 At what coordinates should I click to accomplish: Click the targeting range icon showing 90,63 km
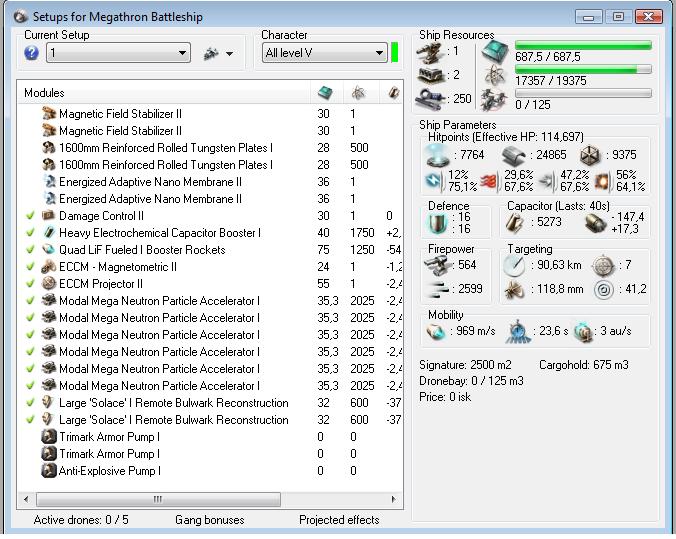[x=514, y=266]
